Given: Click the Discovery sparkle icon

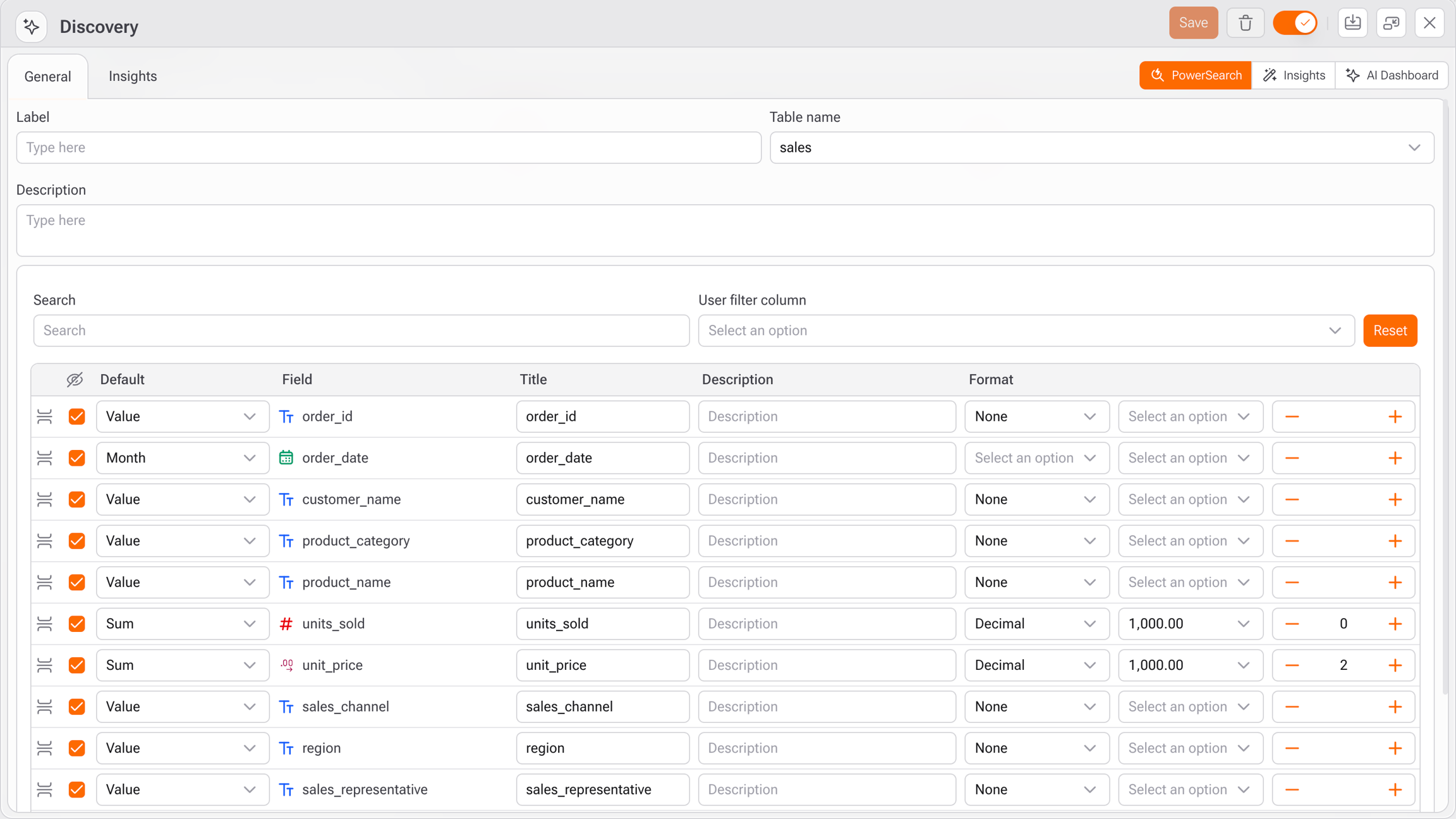Looking at the screenshot, I should (x=31, y=27).
